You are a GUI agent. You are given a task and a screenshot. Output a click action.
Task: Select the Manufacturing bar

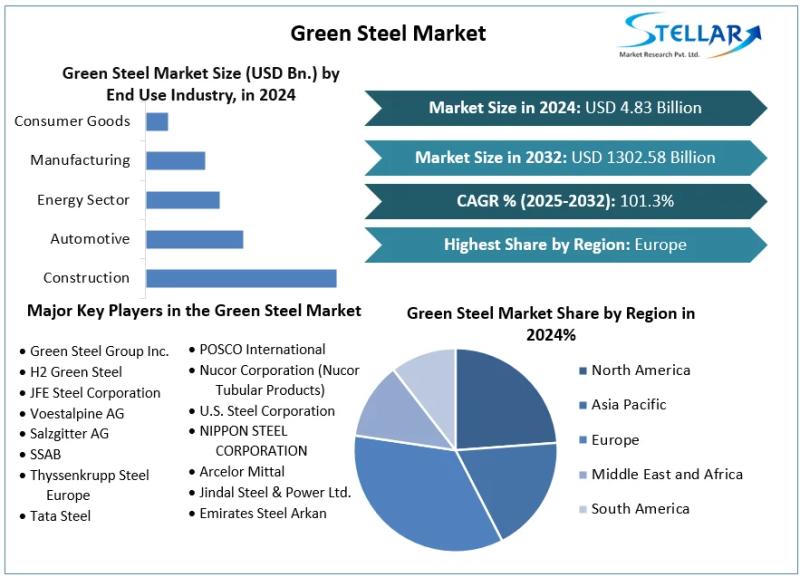175,160
